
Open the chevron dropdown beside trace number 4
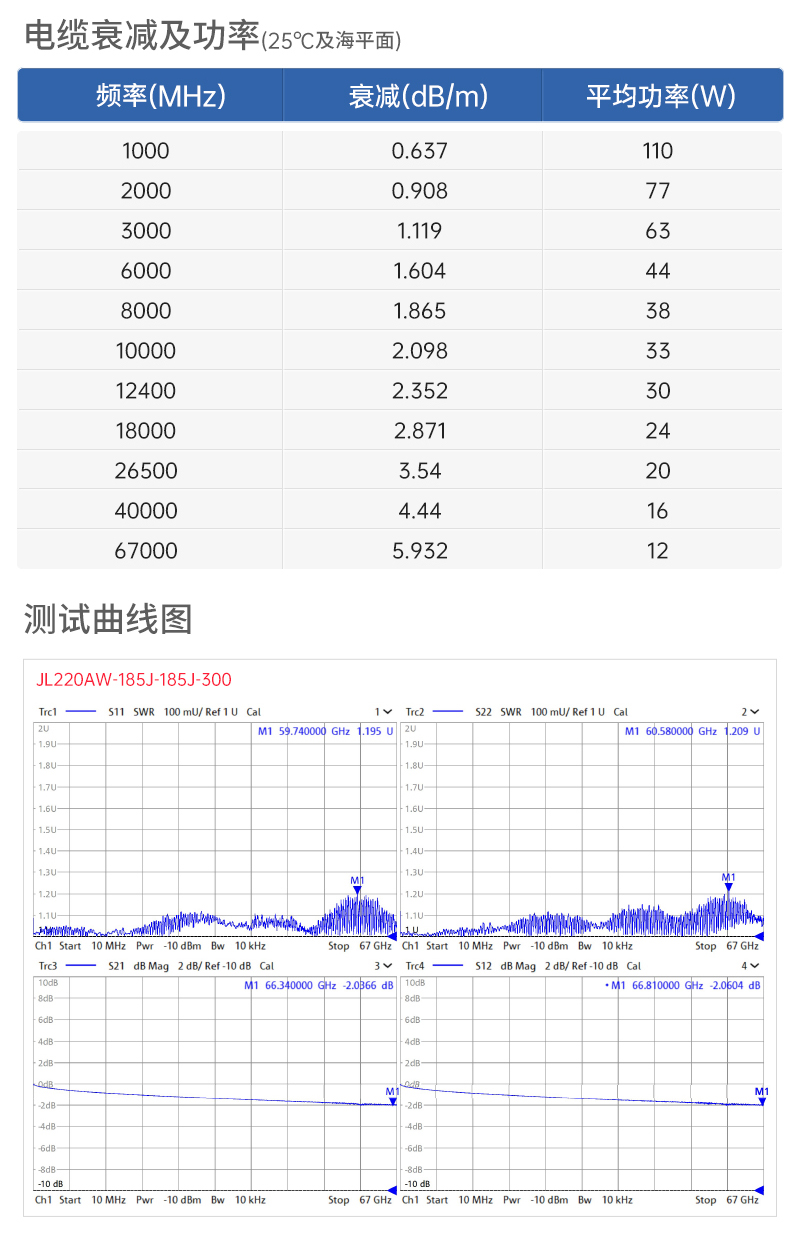[755, 966]
